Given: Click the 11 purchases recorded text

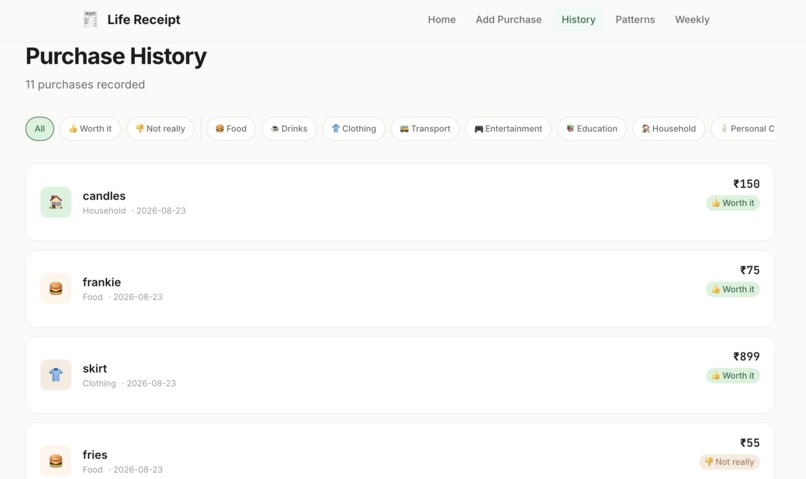Looking at the screenshot, I should [85, 84].
